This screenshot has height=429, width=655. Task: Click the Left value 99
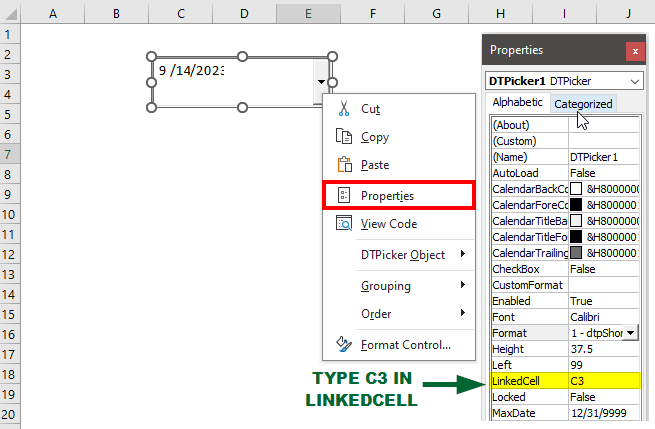604,365
